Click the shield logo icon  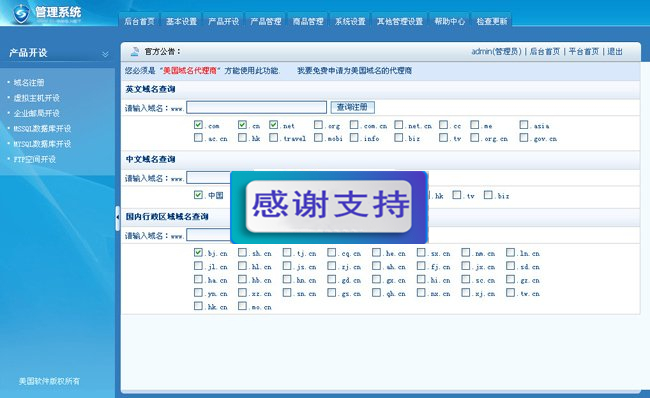pos(21,13)
